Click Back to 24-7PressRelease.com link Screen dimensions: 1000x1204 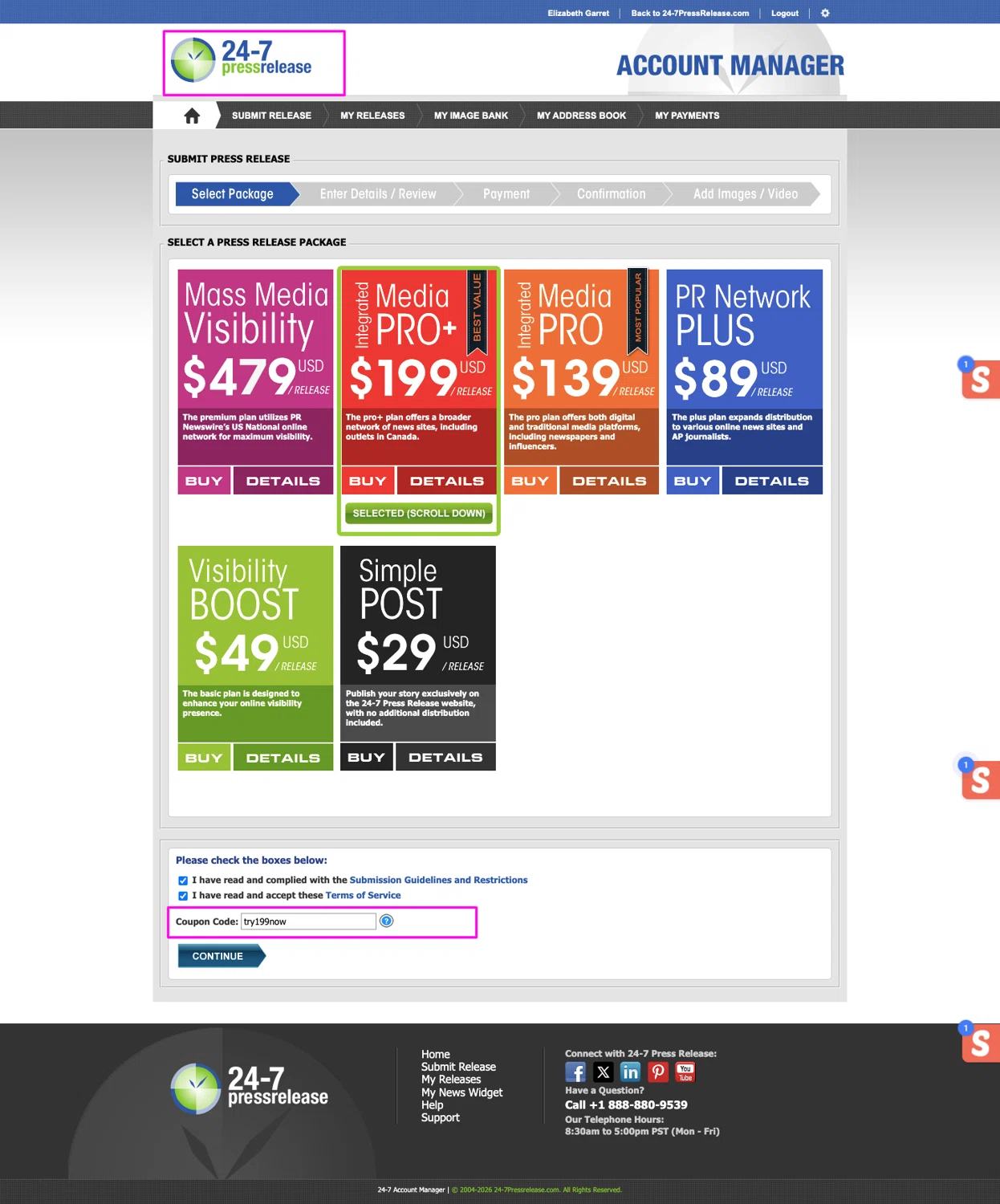690,13
